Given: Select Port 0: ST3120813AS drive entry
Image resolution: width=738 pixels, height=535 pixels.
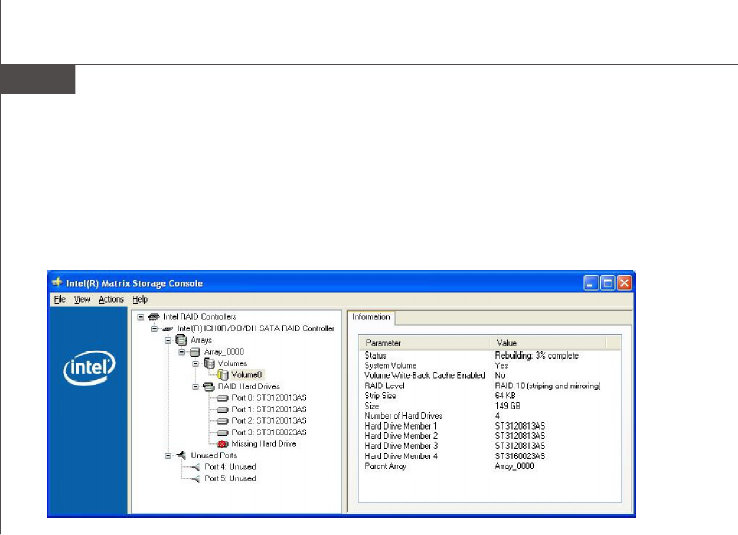Looking at the screenshot, I should (x=269, y=398).
